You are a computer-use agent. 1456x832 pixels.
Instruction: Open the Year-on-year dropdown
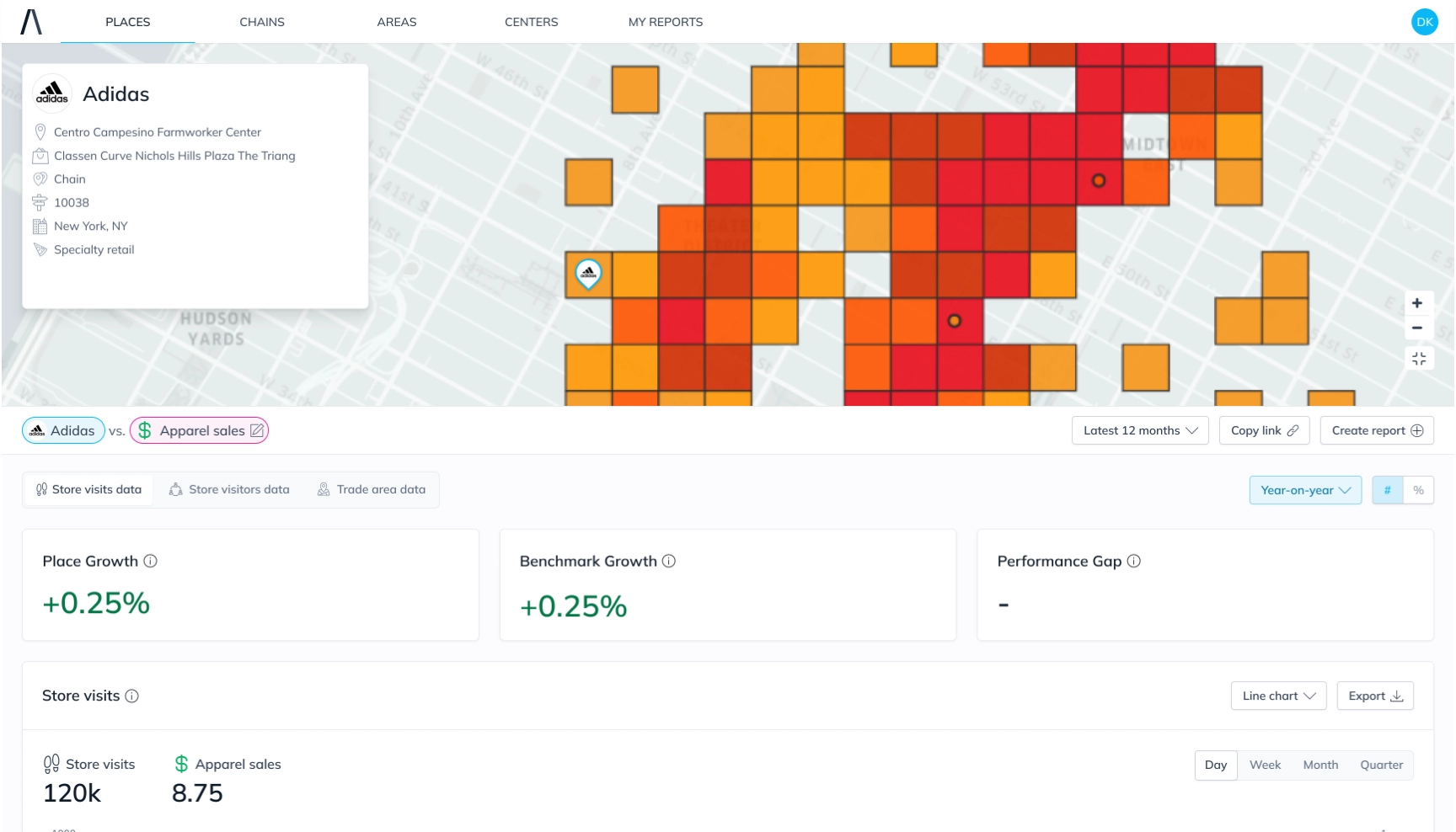[x=1305, y=490]
